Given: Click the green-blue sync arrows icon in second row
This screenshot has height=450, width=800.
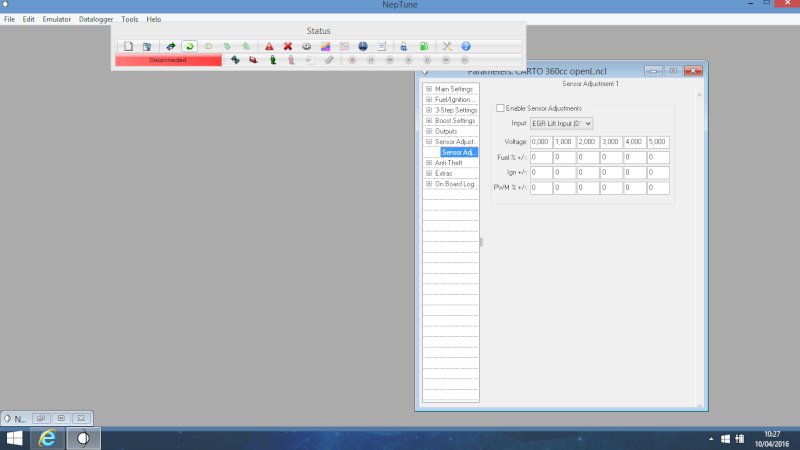Looking at the screenshot, I should point(235,60).
